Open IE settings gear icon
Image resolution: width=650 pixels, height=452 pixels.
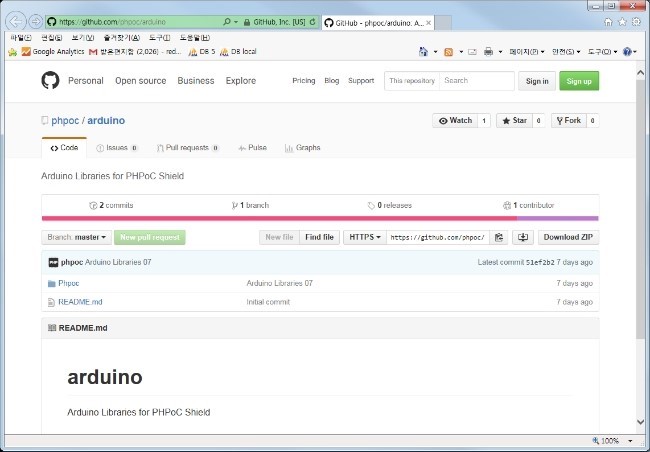tap(635, 21)
